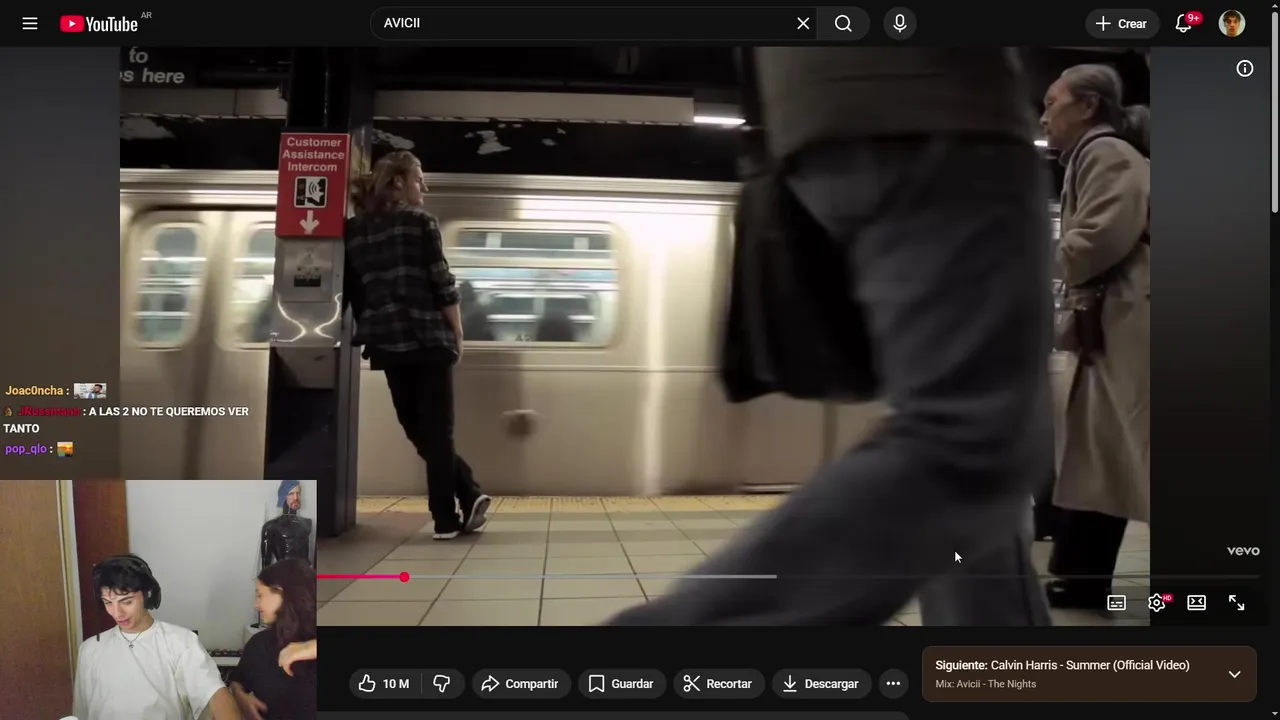Click the Mix: Avicii - The Nights text
The image size is (1280, 720).
click(986, 684)
